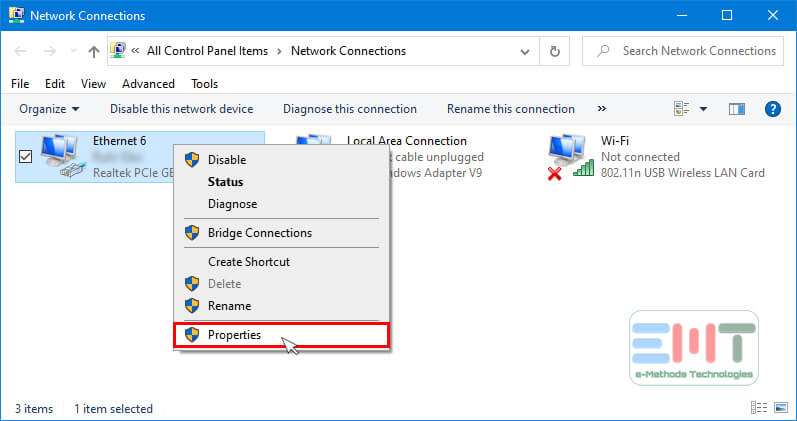Expand the Organize dropdown
797x421 pixels.
point(49,109)
